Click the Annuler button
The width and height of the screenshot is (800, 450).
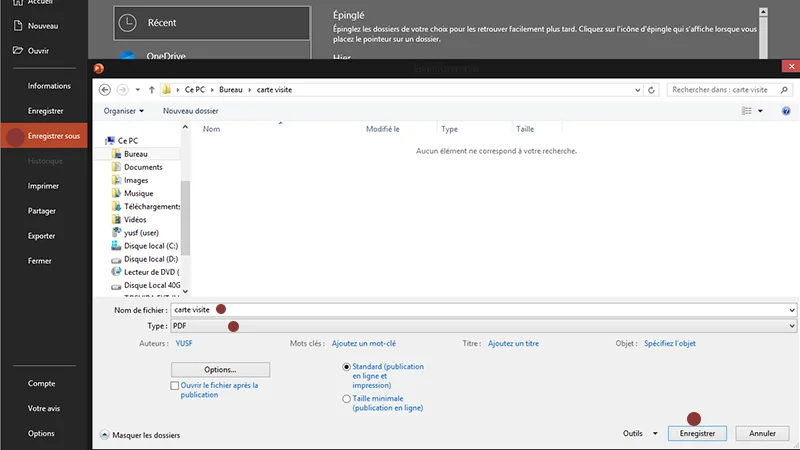pyautogui.click(x=762, y=433)
